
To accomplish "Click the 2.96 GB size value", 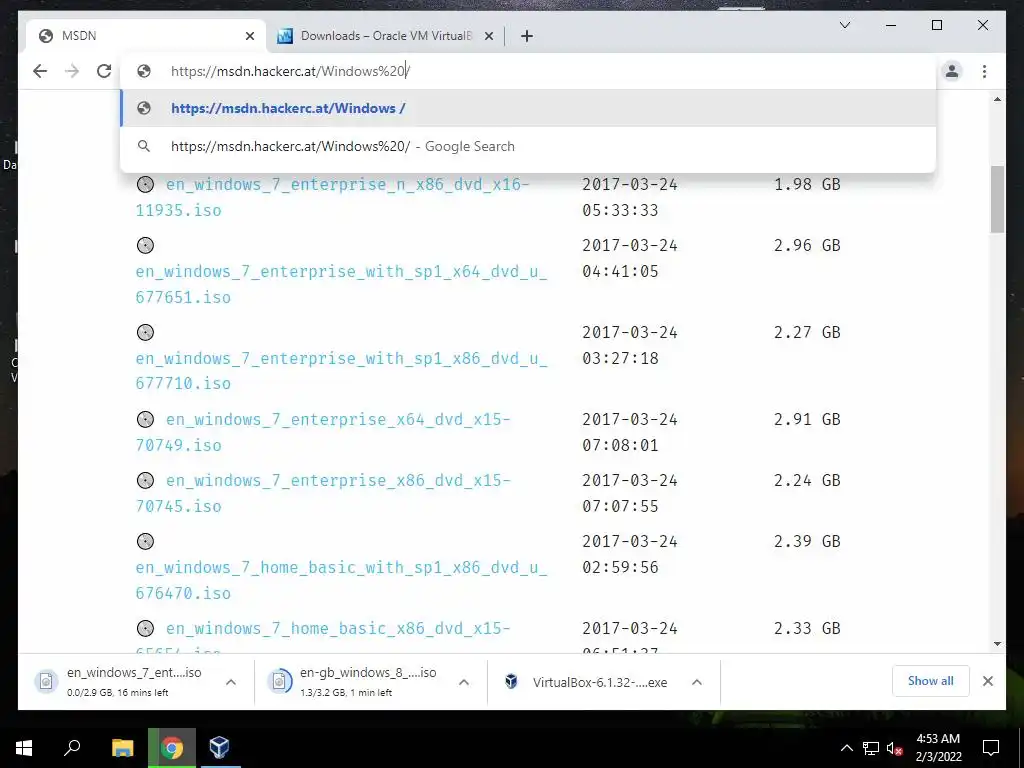I will click(807, 246).
